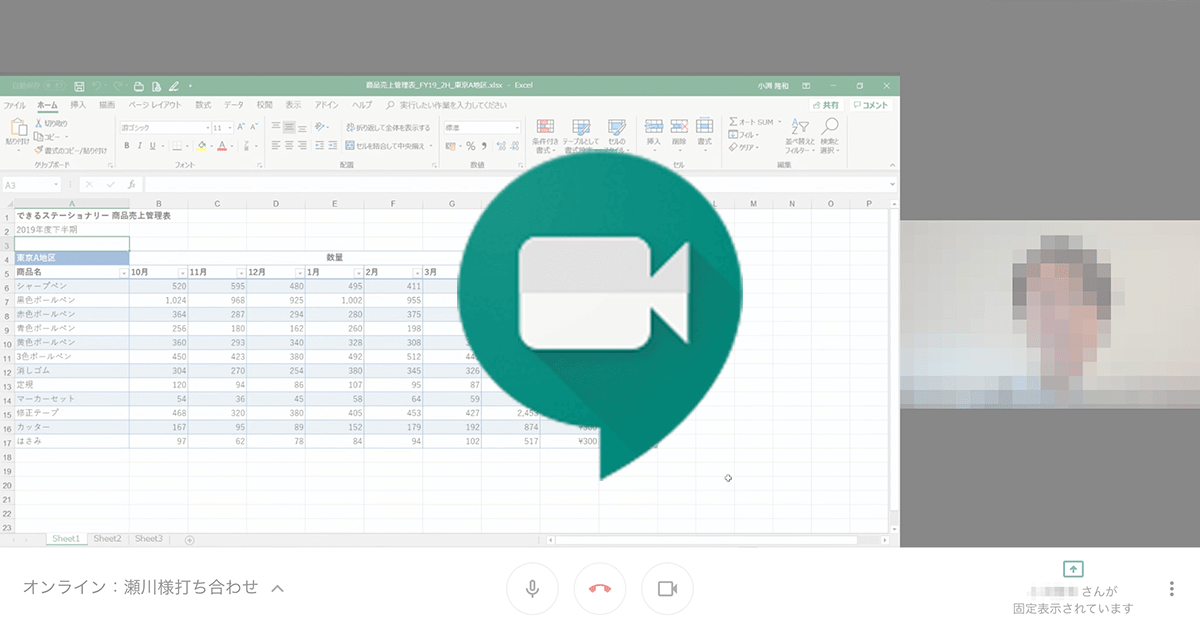Click the コピー icon

tap(38, 136)
